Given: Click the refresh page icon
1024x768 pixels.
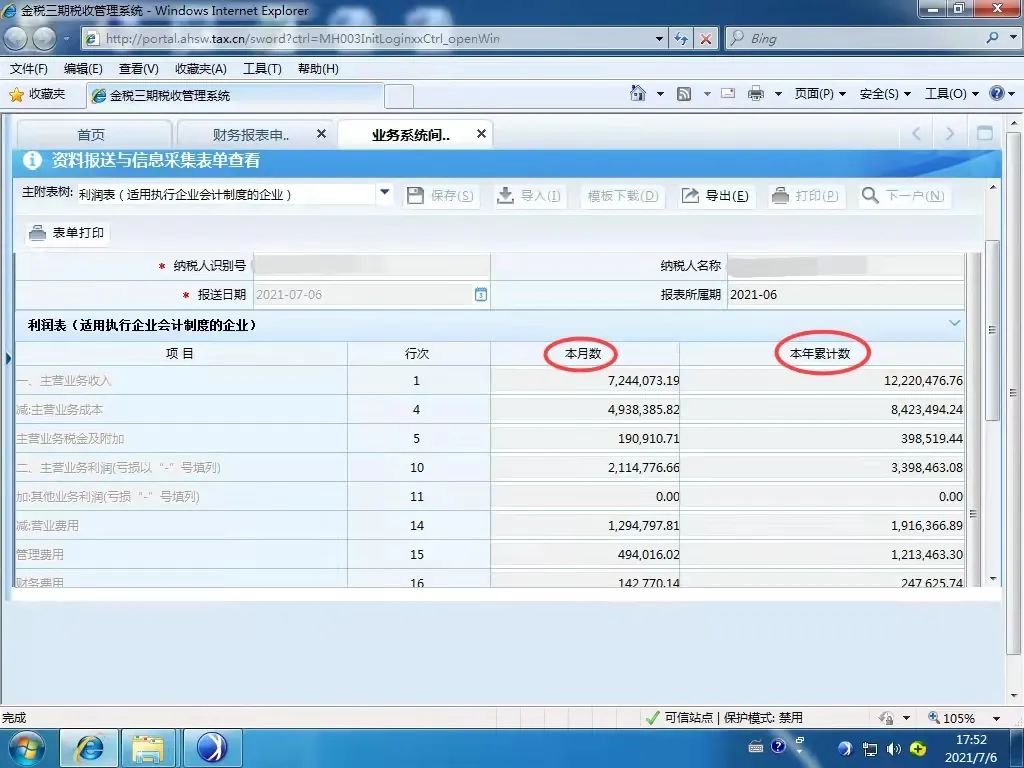Looking at the screenshot, I should (x=682, y=39).
